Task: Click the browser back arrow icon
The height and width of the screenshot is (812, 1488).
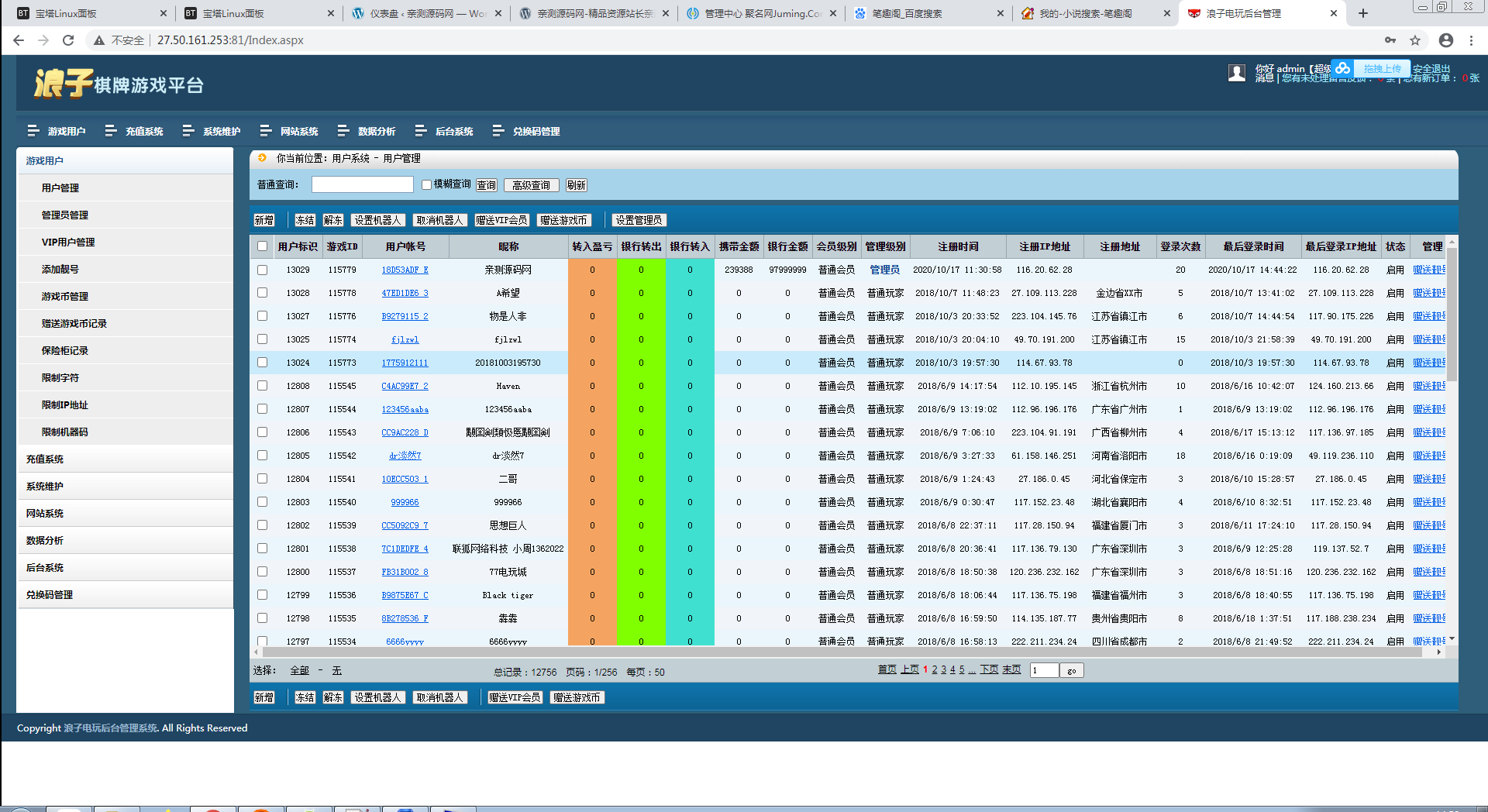Action: pyautogui.click(x=19, y=40)
